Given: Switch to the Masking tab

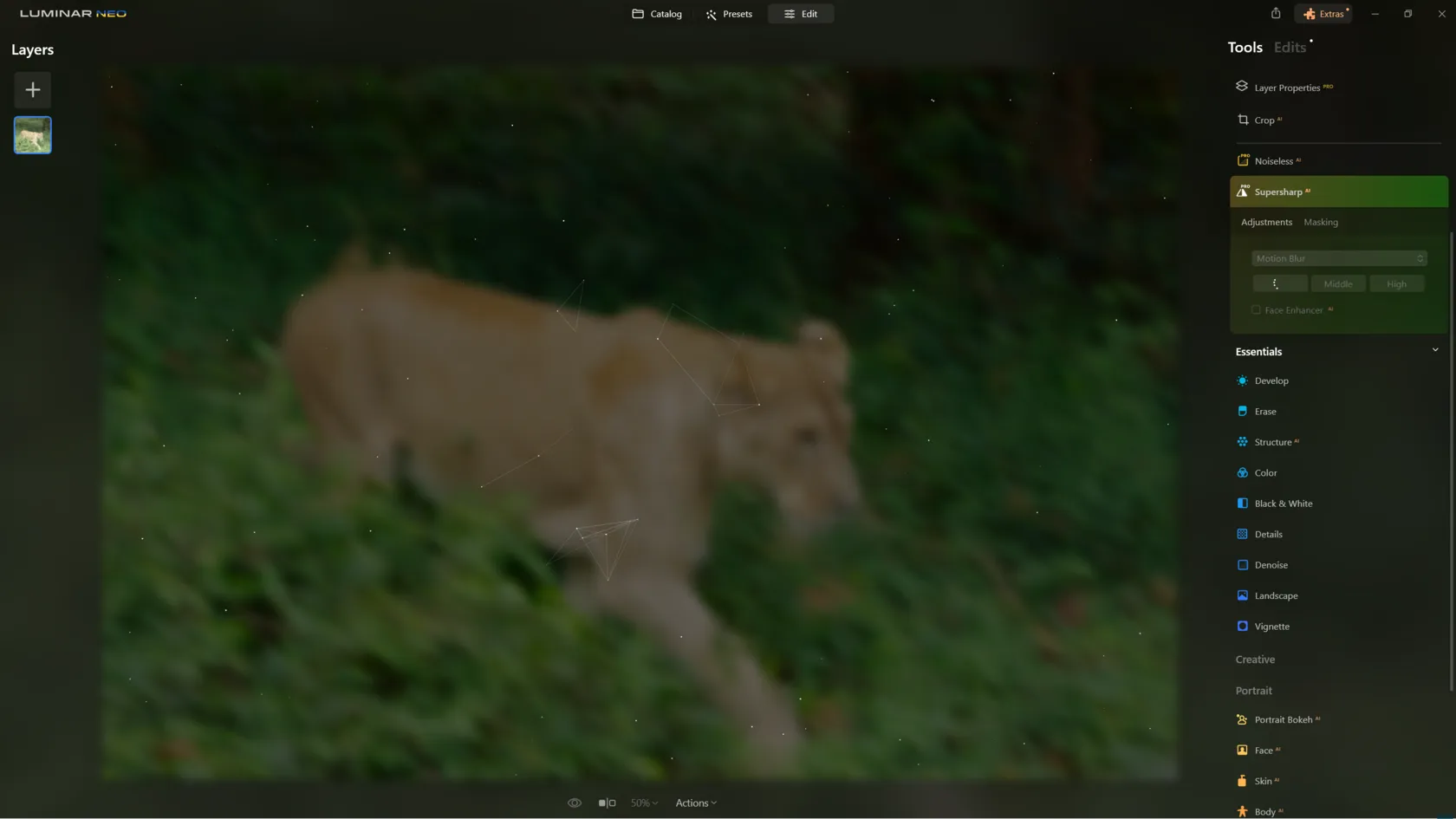Looking at the screenshot, I should coord(1320,223).
